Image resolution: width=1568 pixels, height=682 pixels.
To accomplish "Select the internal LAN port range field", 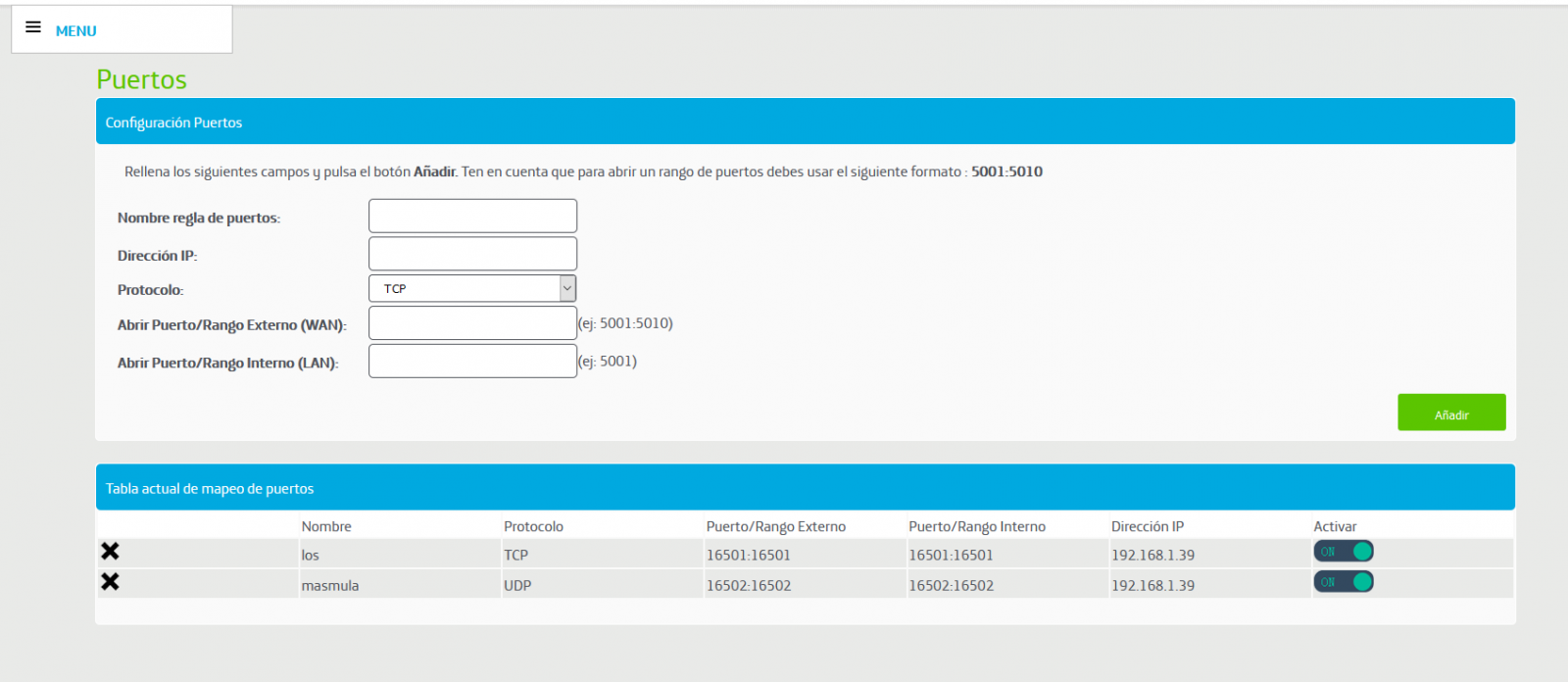I will [472, 362].
